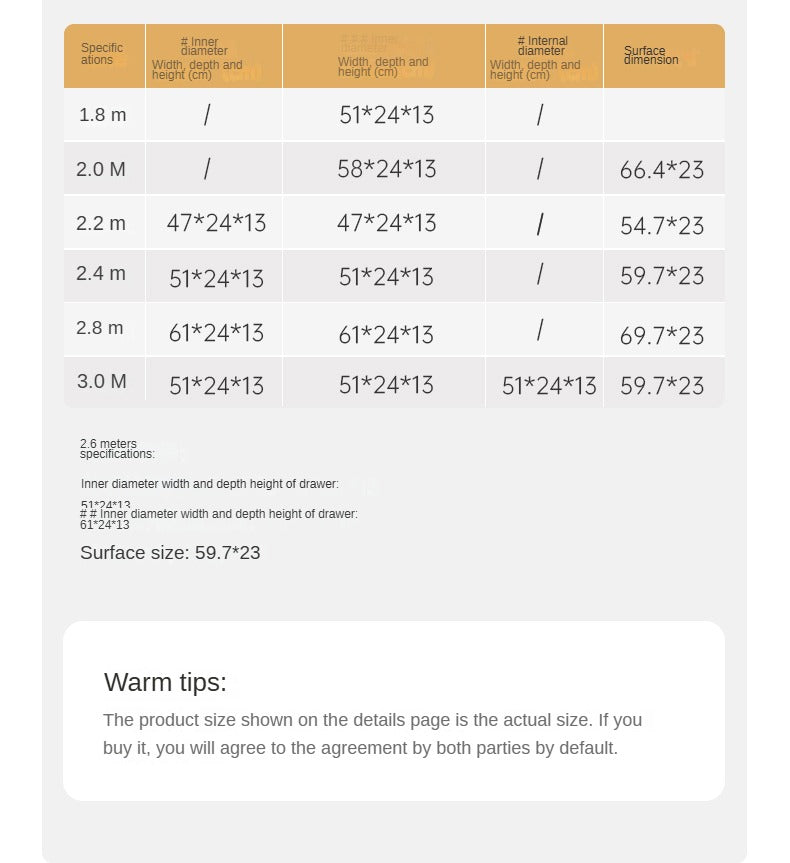
Task: Click the "Surface size: 59.7*23" text
Action: click(x=170, y=553)
